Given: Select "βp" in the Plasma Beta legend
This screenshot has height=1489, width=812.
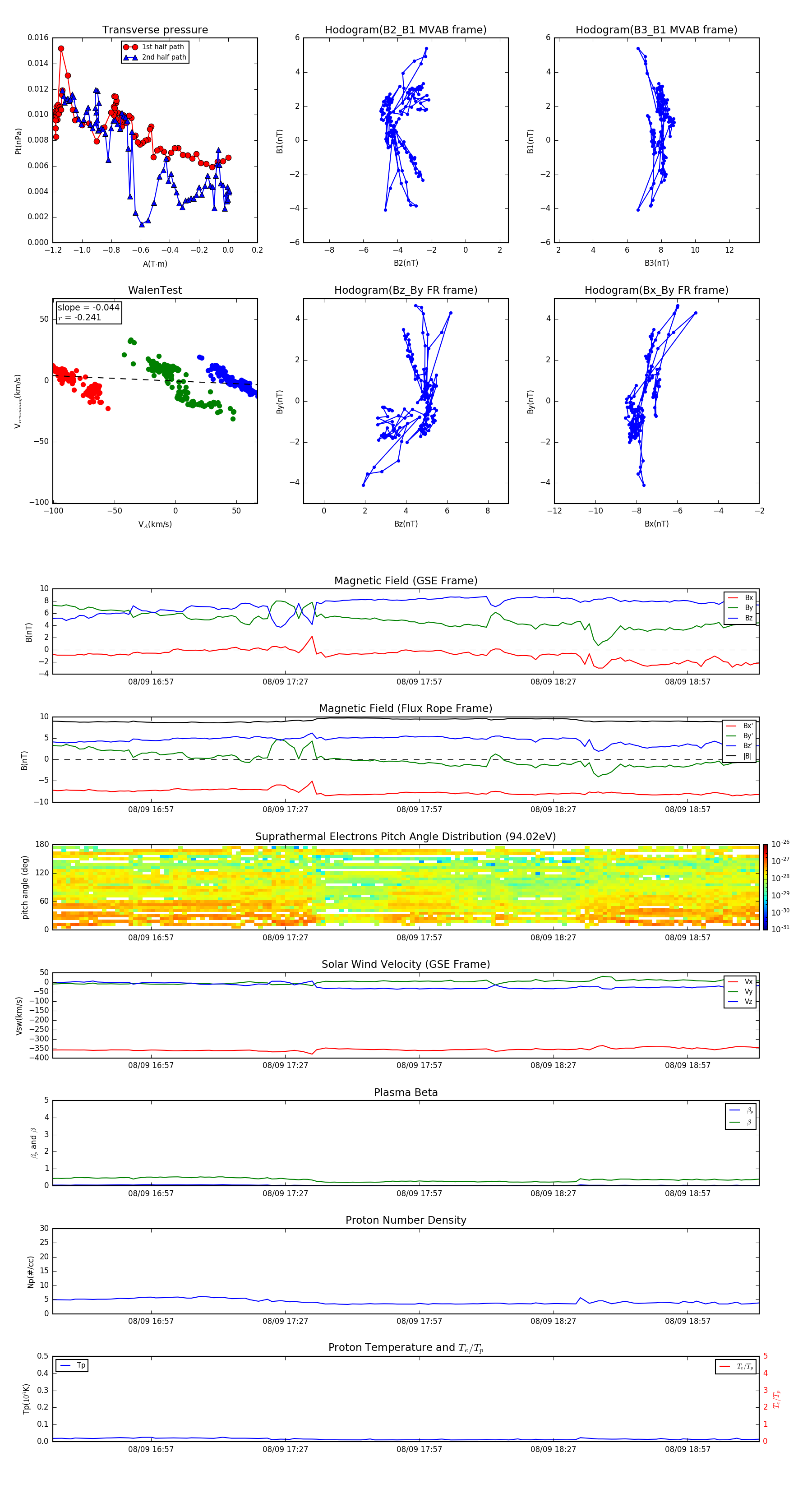Looking at the screenshot, I should (x=741, y=1110).
